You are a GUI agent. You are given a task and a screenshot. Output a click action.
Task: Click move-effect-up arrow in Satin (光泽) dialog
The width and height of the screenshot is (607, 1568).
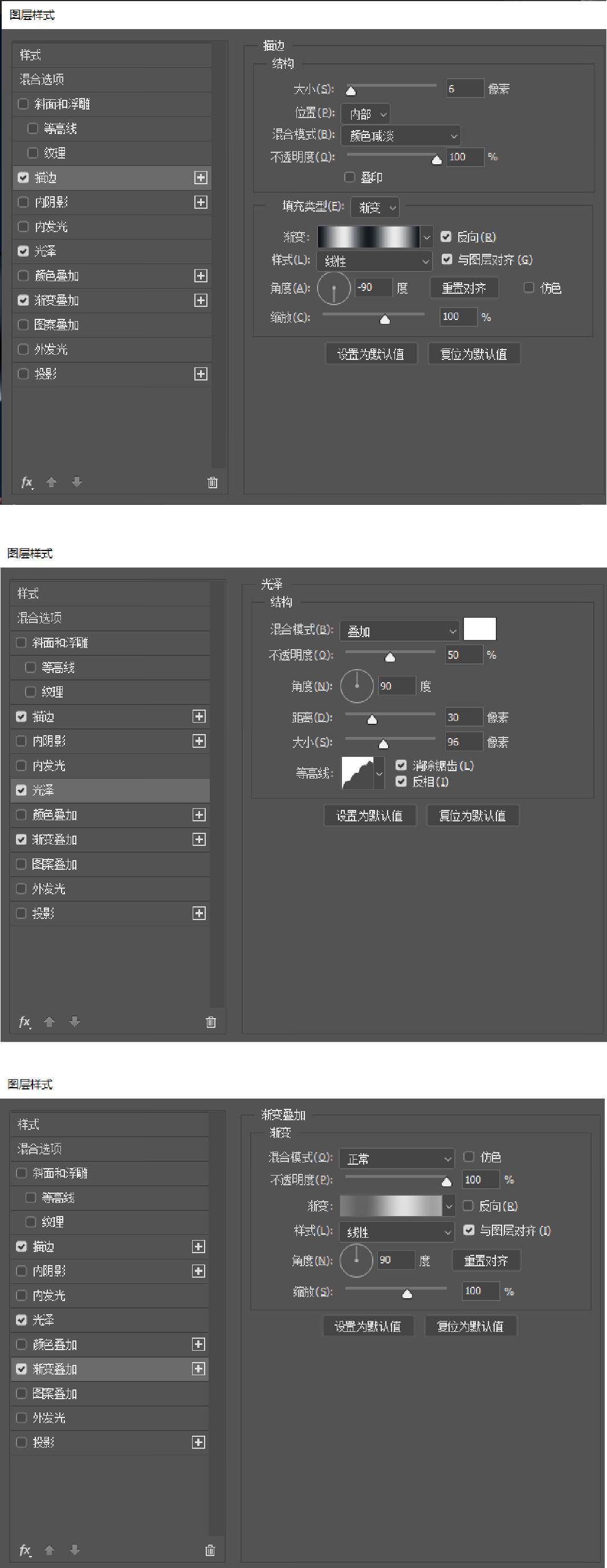[x=50, y=1021]
